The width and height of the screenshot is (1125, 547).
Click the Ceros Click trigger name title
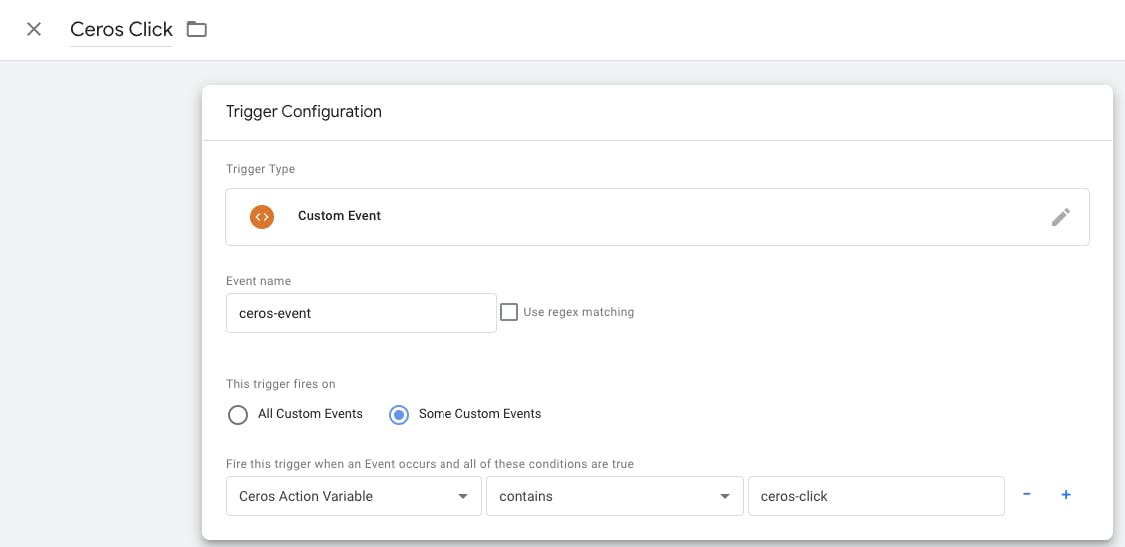click(121, 29)
